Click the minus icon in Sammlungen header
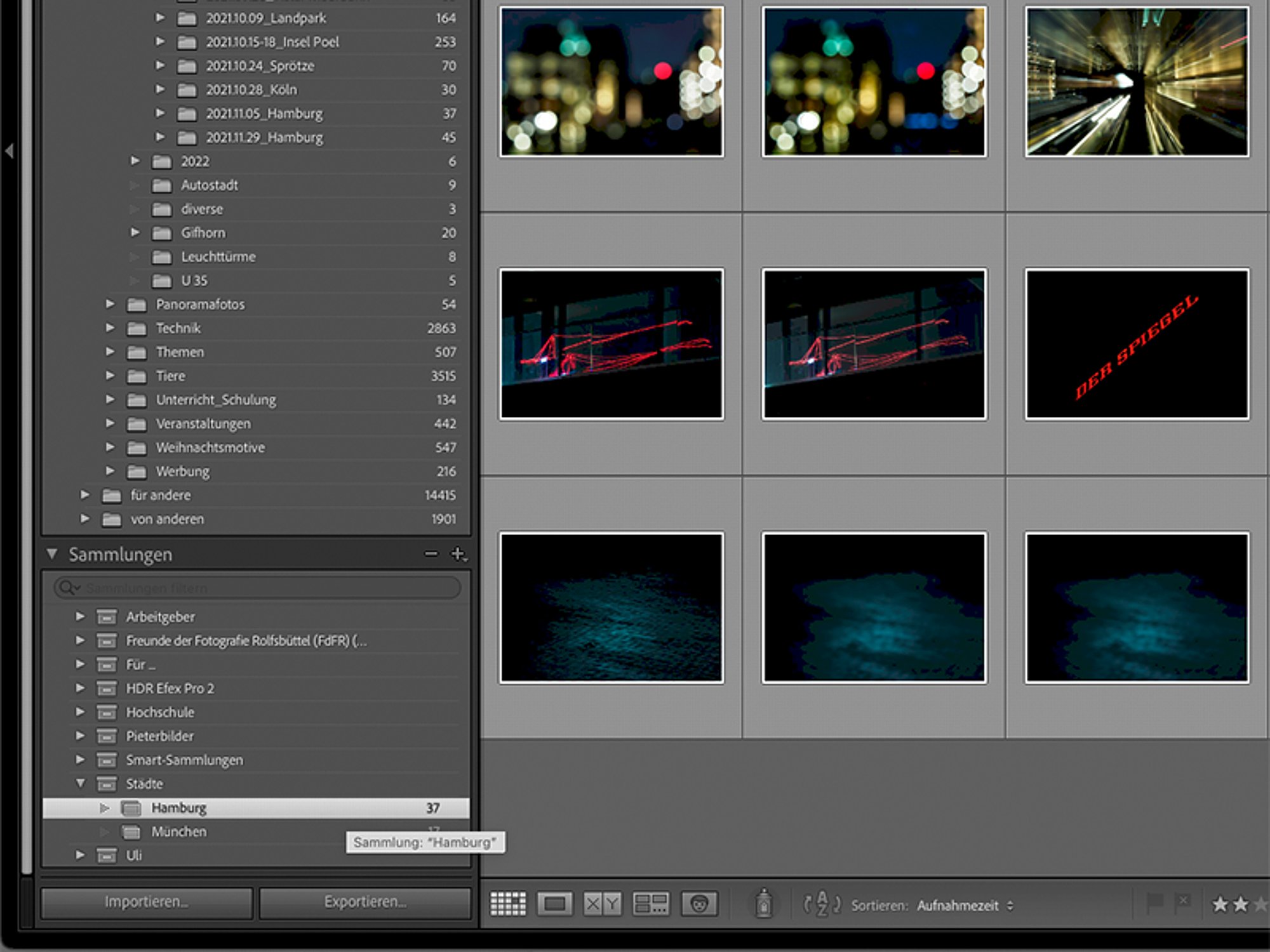Screen dimensions: 1270x952 (431, 554)
